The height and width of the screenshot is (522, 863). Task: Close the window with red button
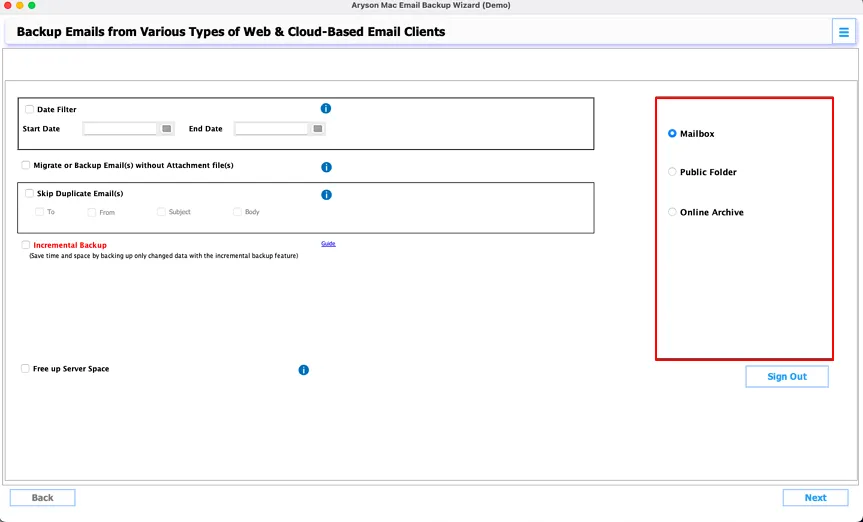tap(8, 6)
